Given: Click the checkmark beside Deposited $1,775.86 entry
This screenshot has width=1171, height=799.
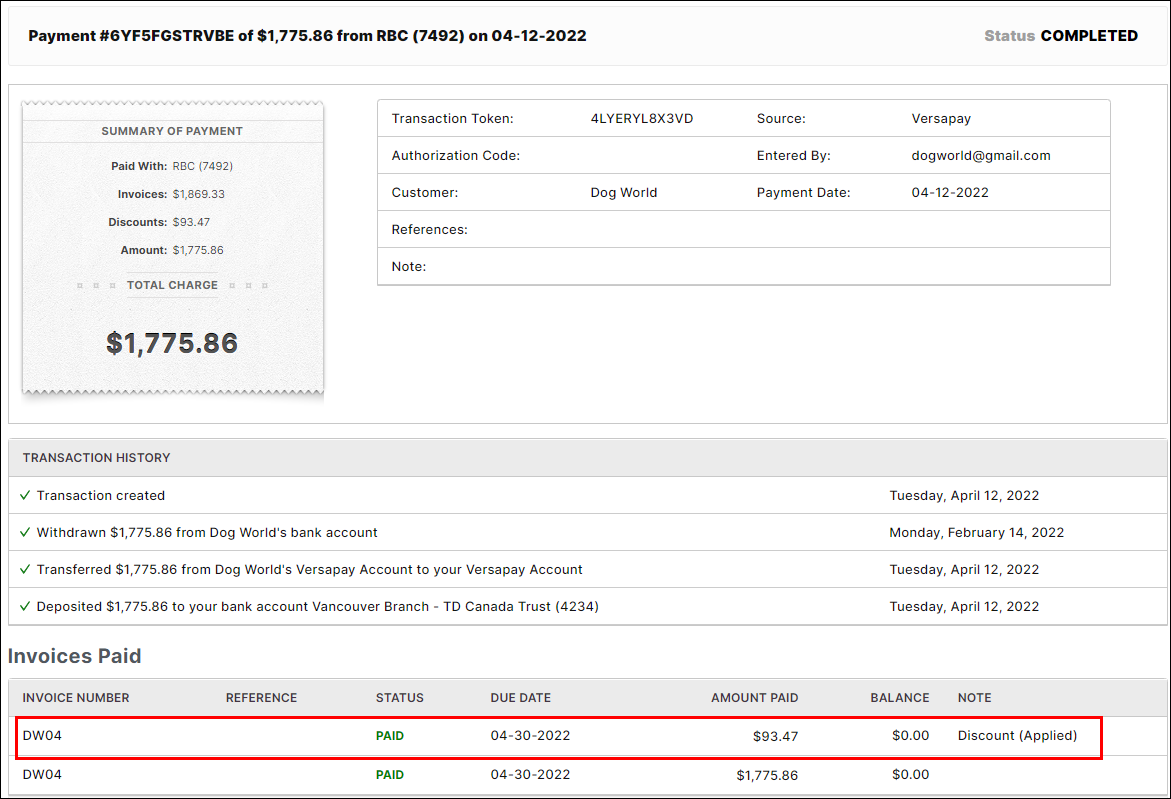Looking at the screenshot, I should [25, 606].
